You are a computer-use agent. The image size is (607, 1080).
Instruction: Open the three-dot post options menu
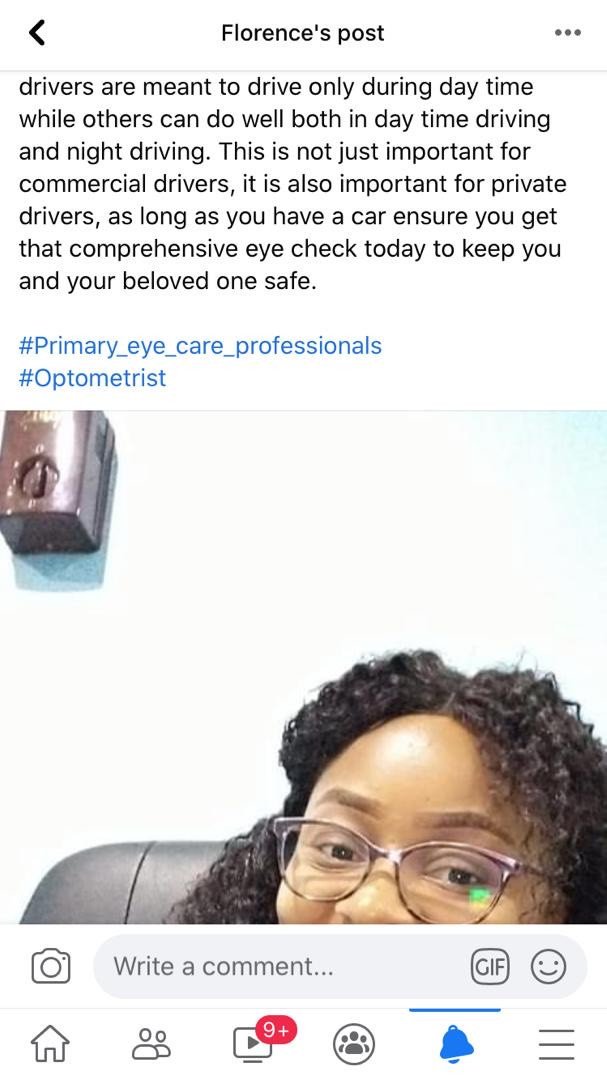point(568,32)
